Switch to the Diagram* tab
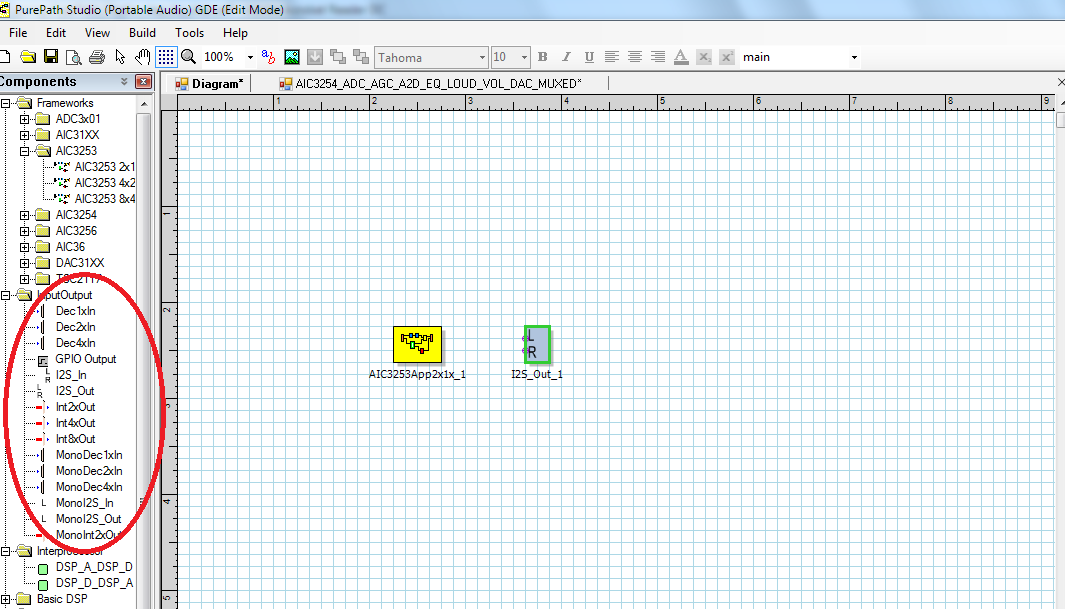 point(209,84)
